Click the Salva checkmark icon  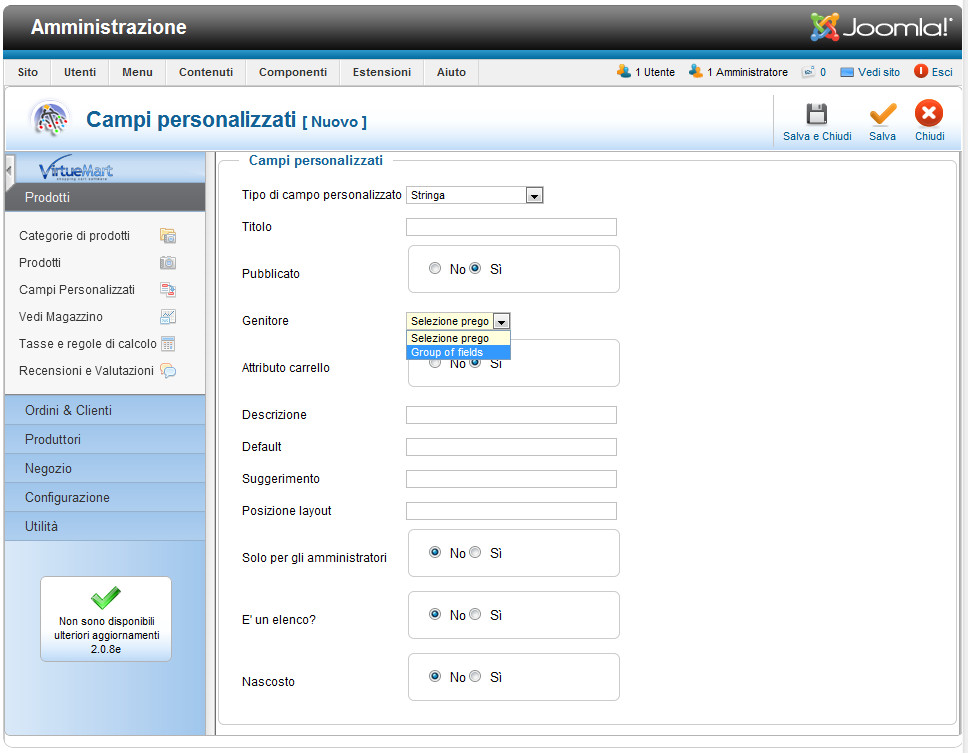click(x=882, y=114)
